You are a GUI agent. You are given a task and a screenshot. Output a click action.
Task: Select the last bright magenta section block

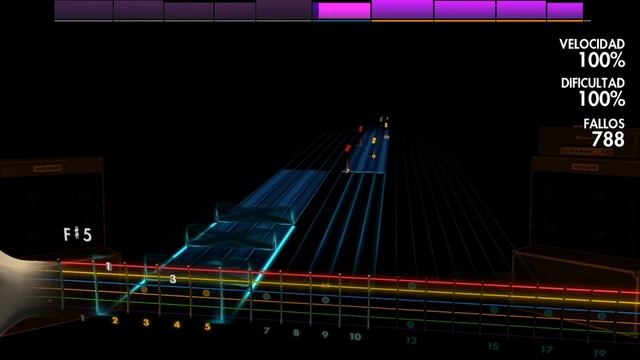click(565, 11)
